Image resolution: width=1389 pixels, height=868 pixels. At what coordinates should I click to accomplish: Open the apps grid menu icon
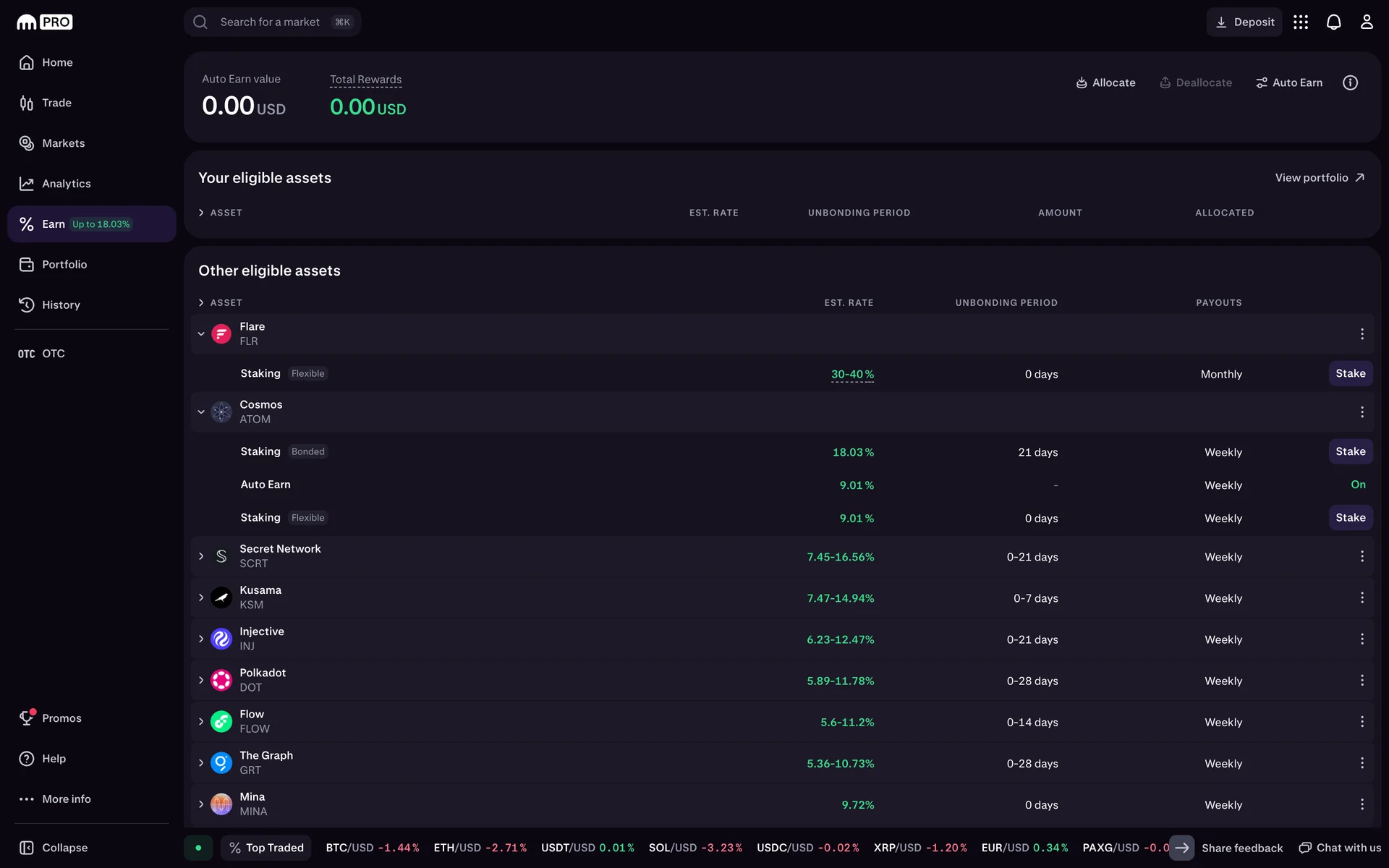pyautogui.click(x=1301, y=22)
